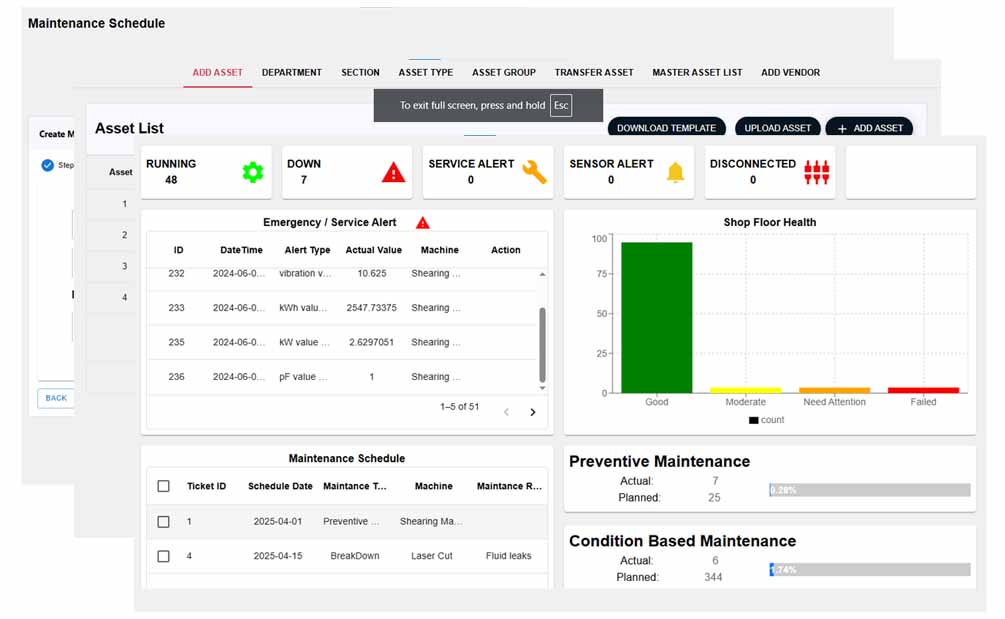Click the DOWNLOAD TEMPLATE button

pyautogui.click(x=666, y=127)
